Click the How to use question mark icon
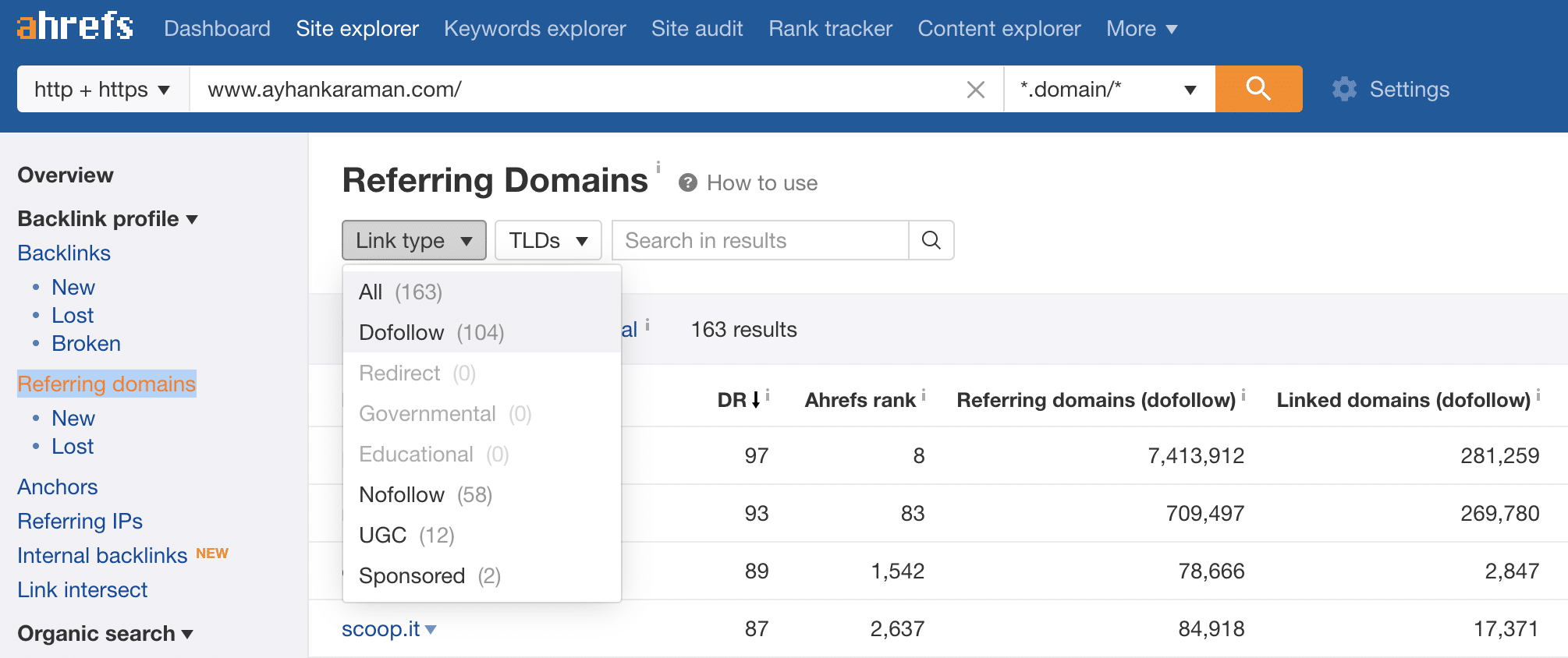This screenshot has height=658, width=1568. [x=687, y=182]
